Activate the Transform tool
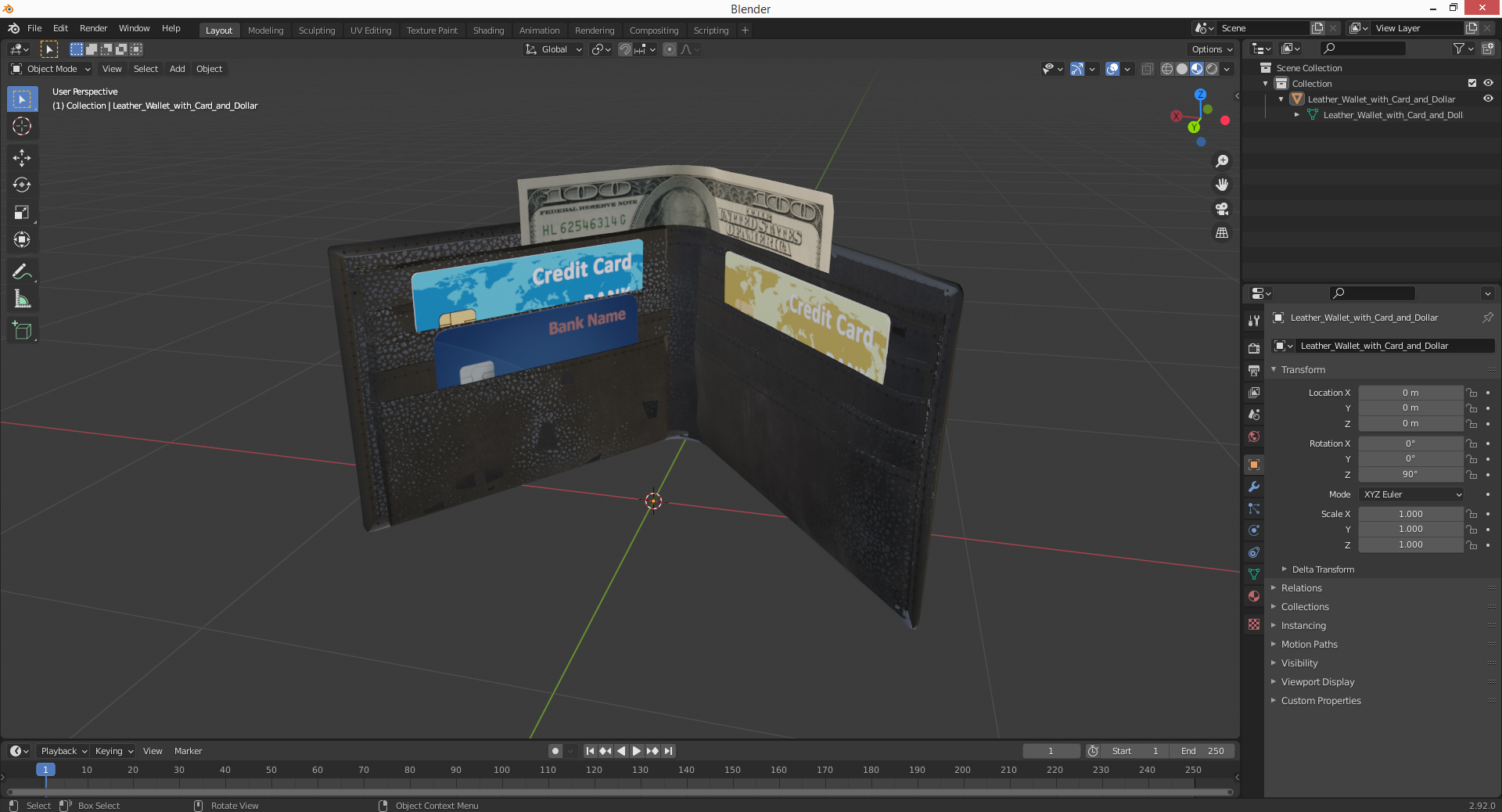 (x=22, y=240)
